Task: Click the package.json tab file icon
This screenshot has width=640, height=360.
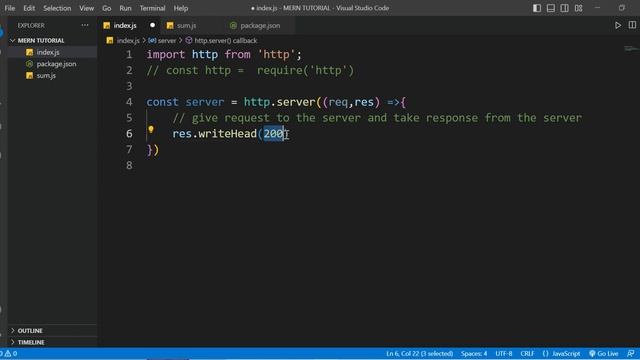Action: click(x=233, y=25)
